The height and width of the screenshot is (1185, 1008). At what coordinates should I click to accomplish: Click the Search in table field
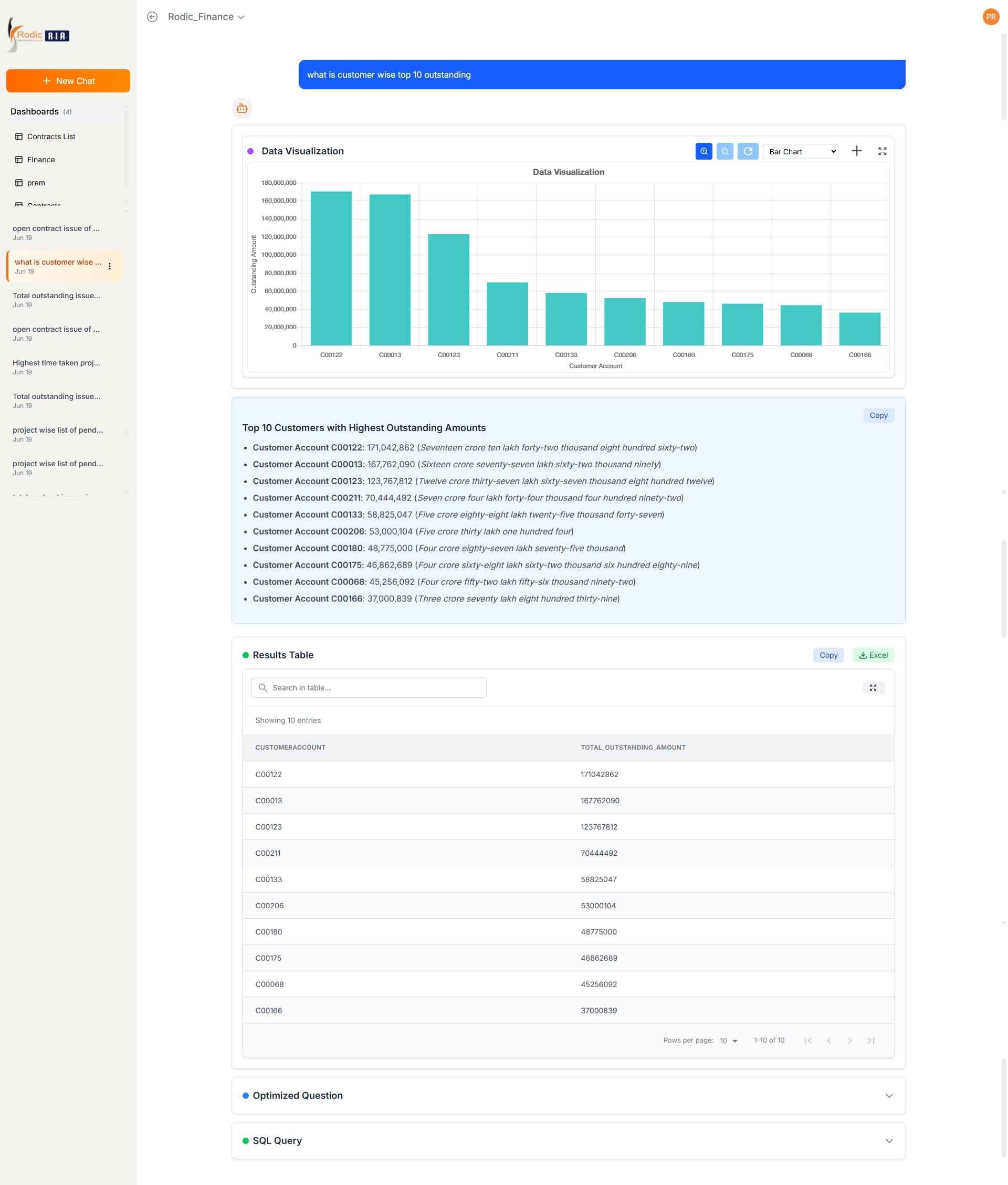(x=369, y=687)
